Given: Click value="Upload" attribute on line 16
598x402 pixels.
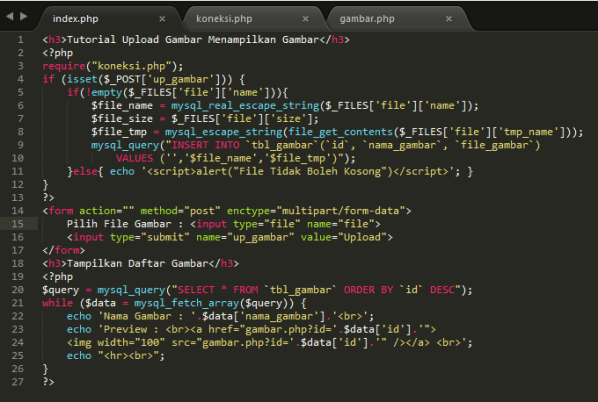Looking at the screenshot, I should tap(344, 237).
